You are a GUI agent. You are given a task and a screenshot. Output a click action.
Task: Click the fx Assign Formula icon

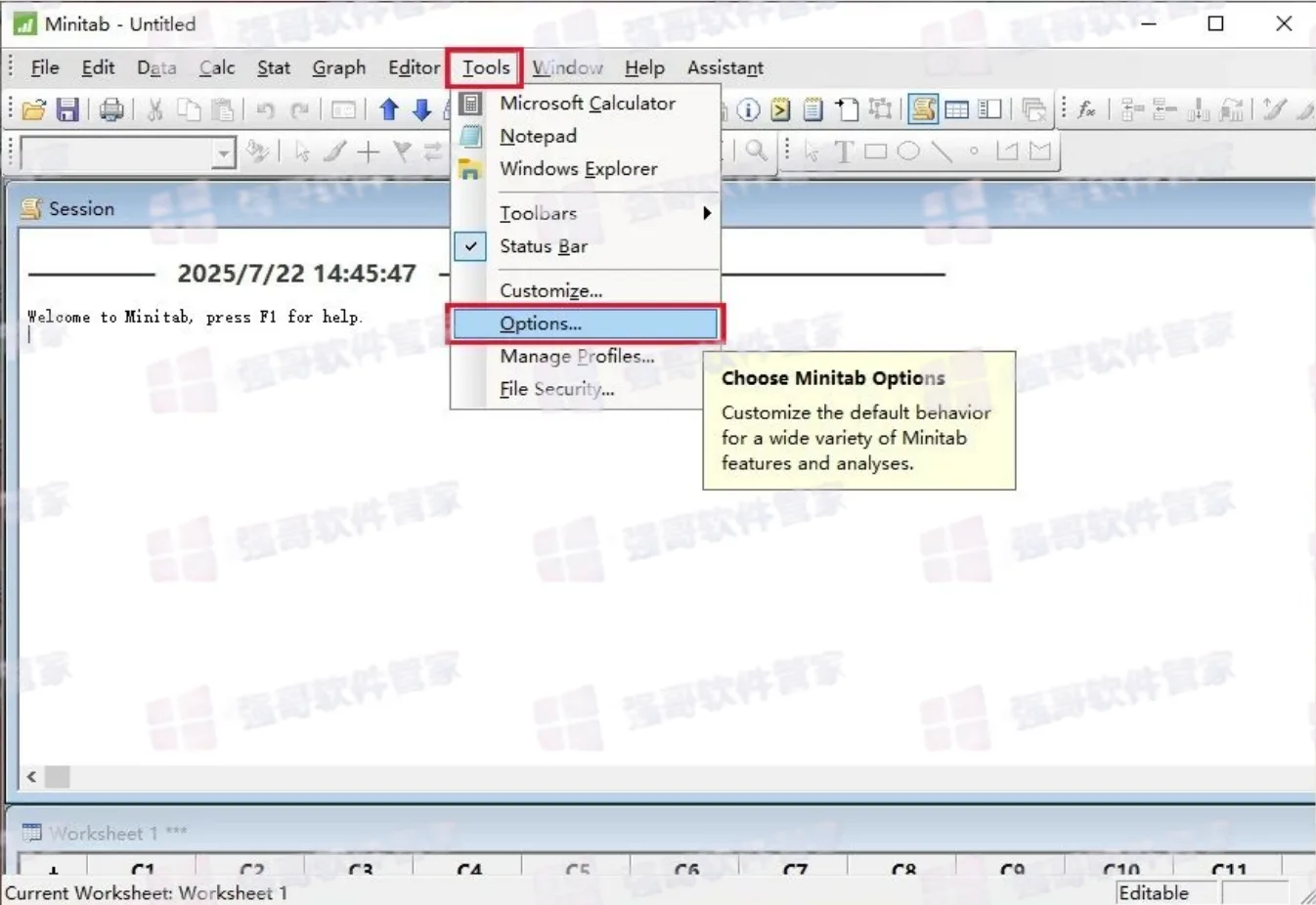[x=1086, y=109]
